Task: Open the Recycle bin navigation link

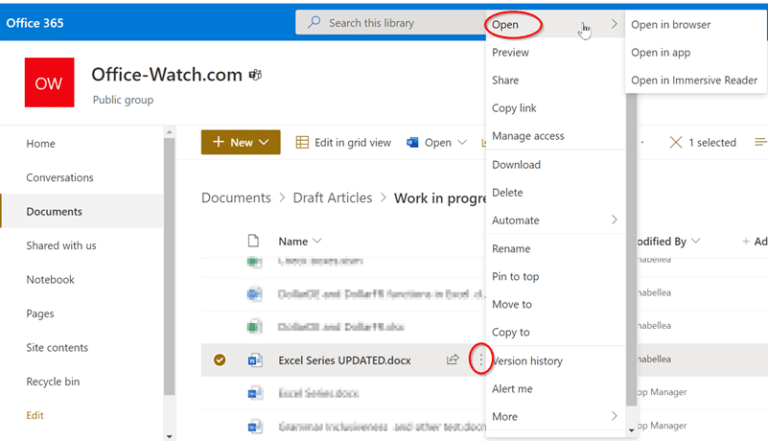Action: 53,382
